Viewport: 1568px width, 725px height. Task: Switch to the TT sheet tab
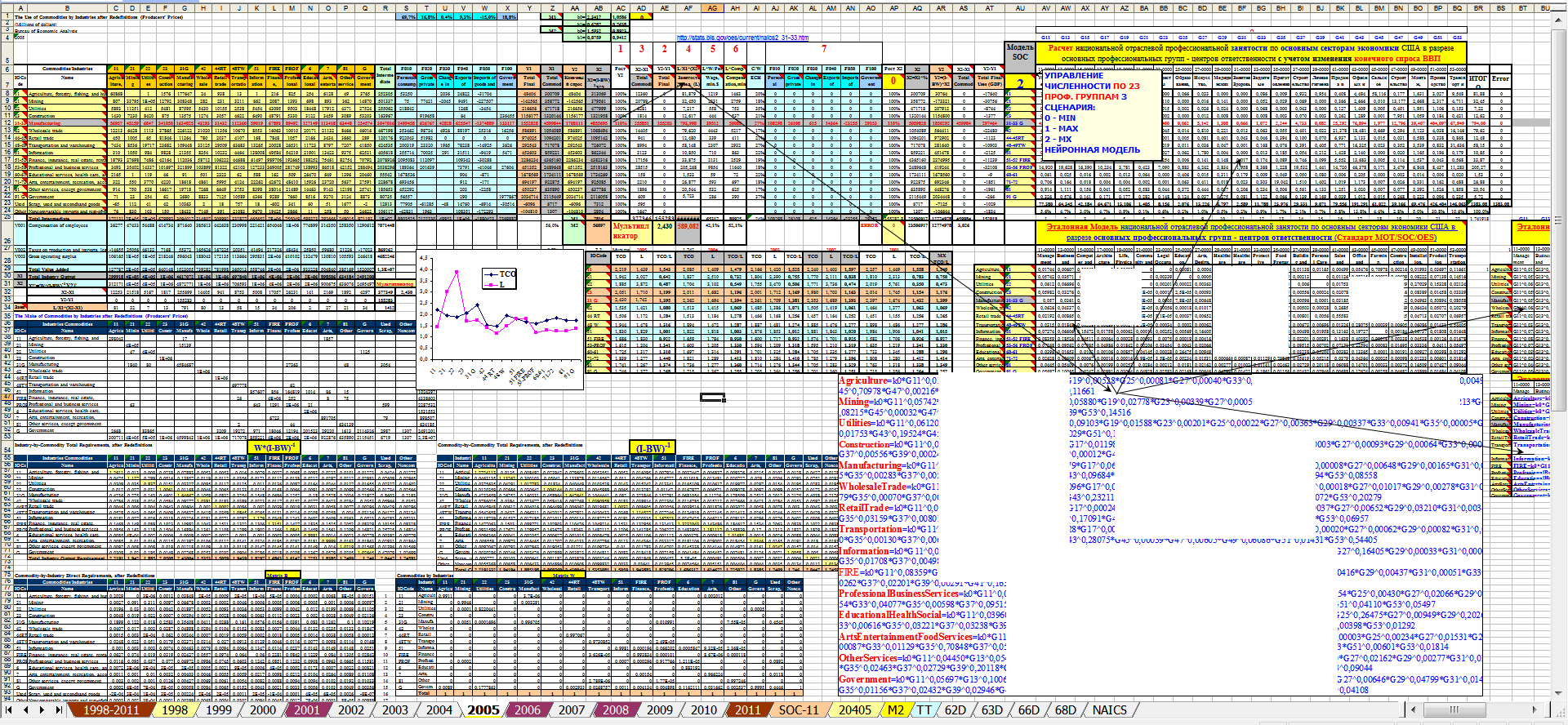(924, 710)
